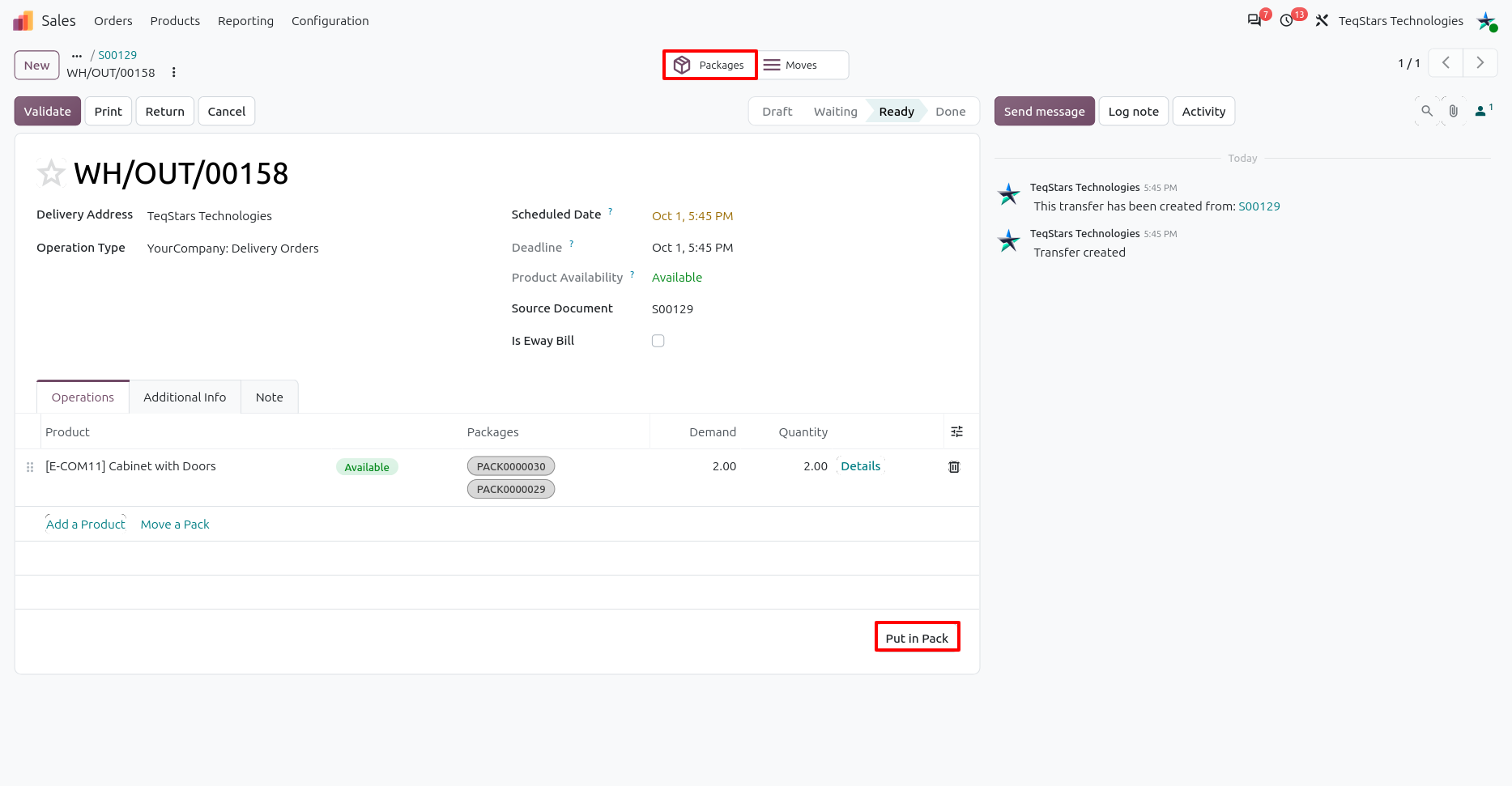The image size is (1512, 786).
Task: Search messages in chatter
Action: click(x=1427, y=111)
